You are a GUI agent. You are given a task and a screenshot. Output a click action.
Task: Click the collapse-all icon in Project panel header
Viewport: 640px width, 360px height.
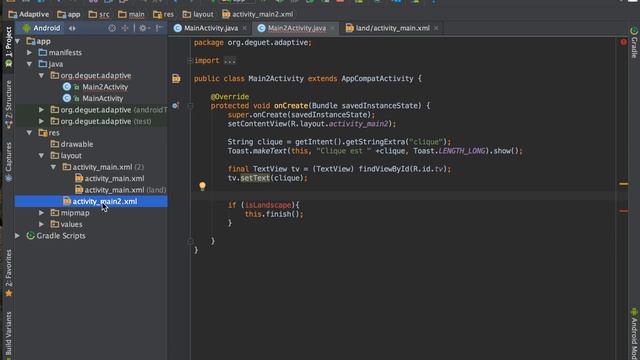125,28
